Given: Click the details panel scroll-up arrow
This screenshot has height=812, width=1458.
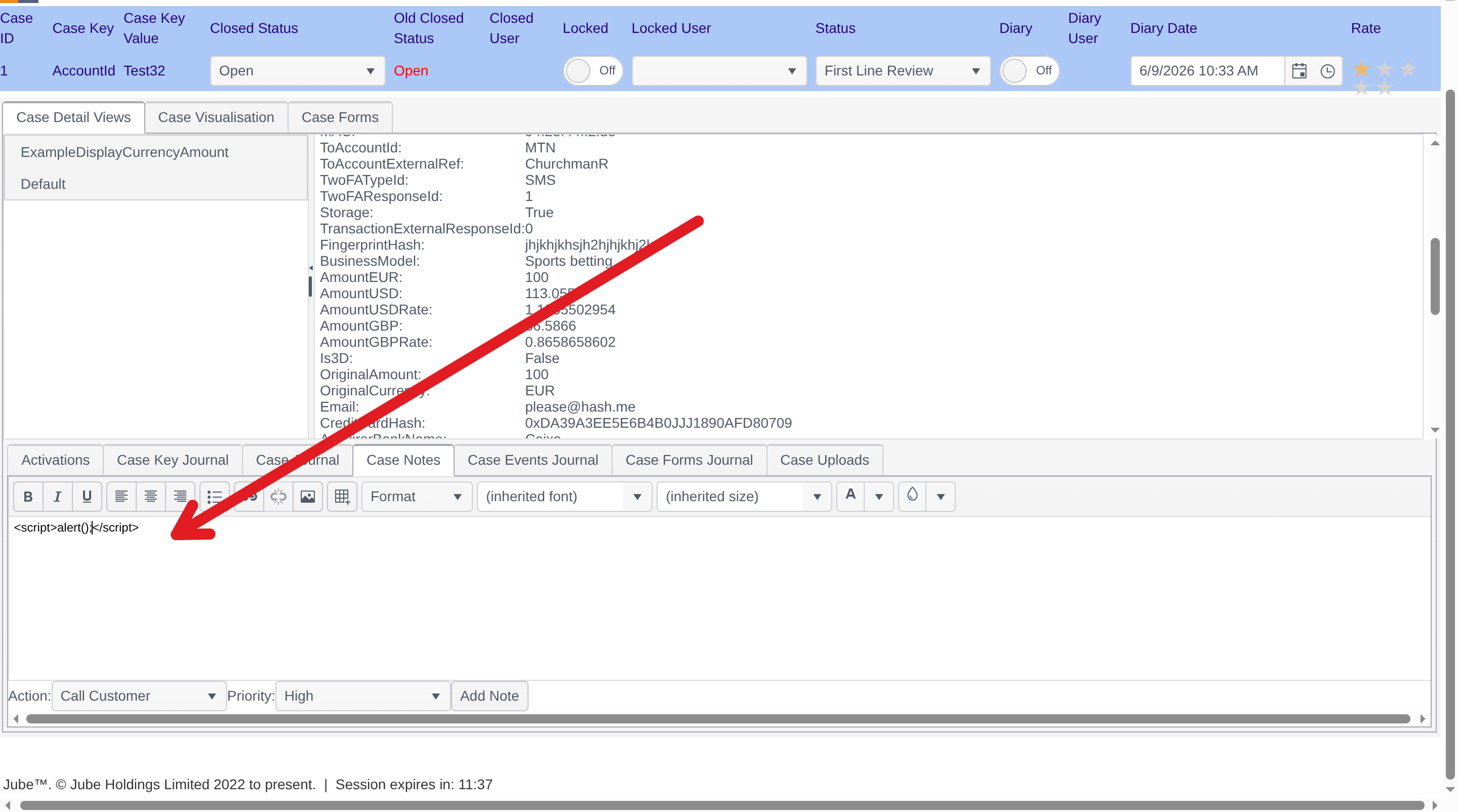Looking at the screenshot, I should (x=1435, y=143).
